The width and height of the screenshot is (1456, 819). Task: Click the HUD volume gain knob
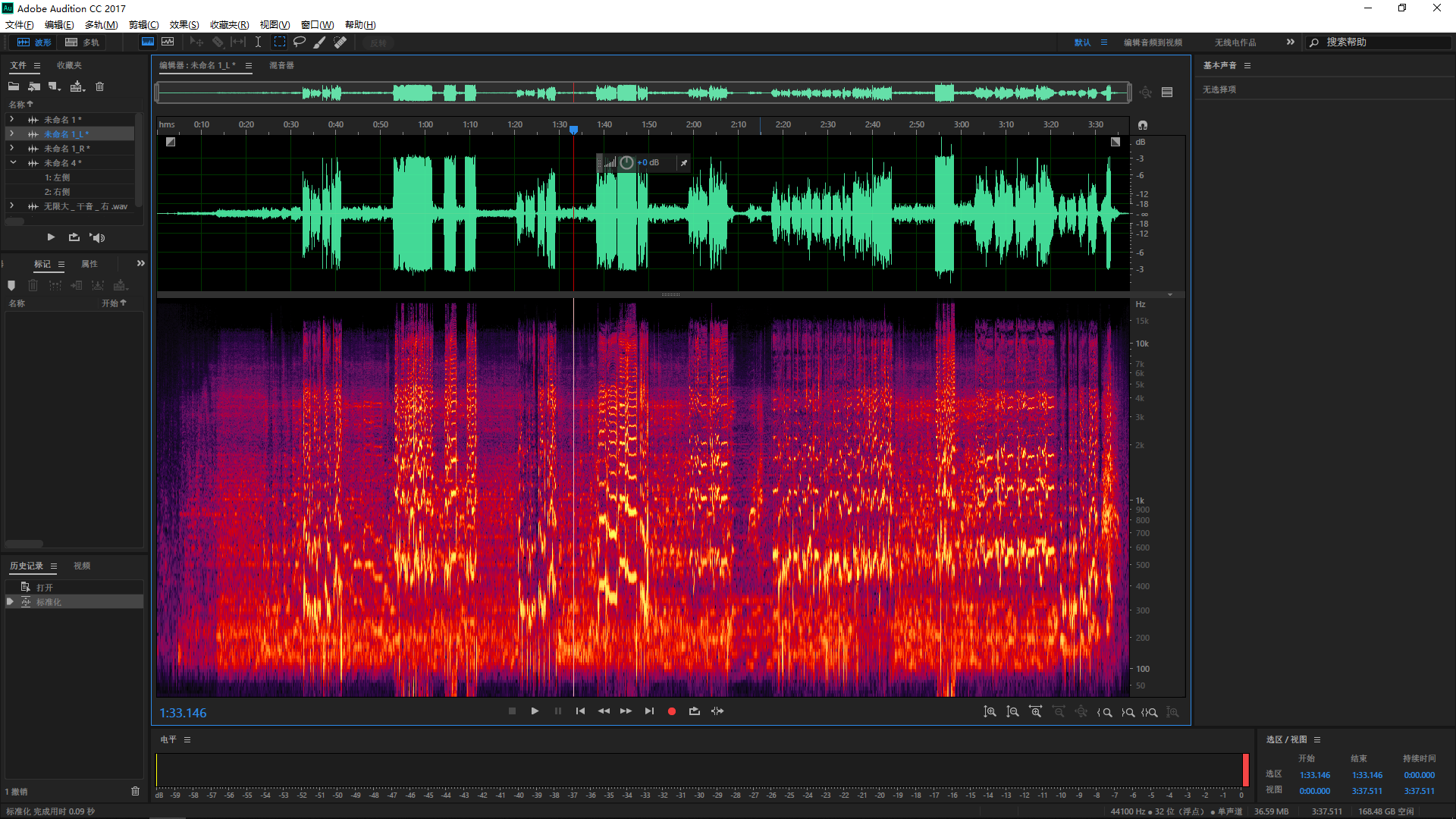(626, 162)
